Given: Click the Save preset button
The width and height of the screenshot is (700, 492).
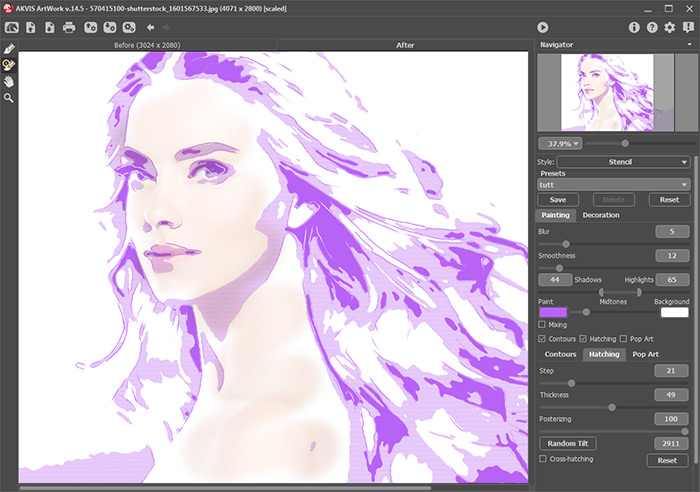Looking at the screenshot, I should [558, 200].
